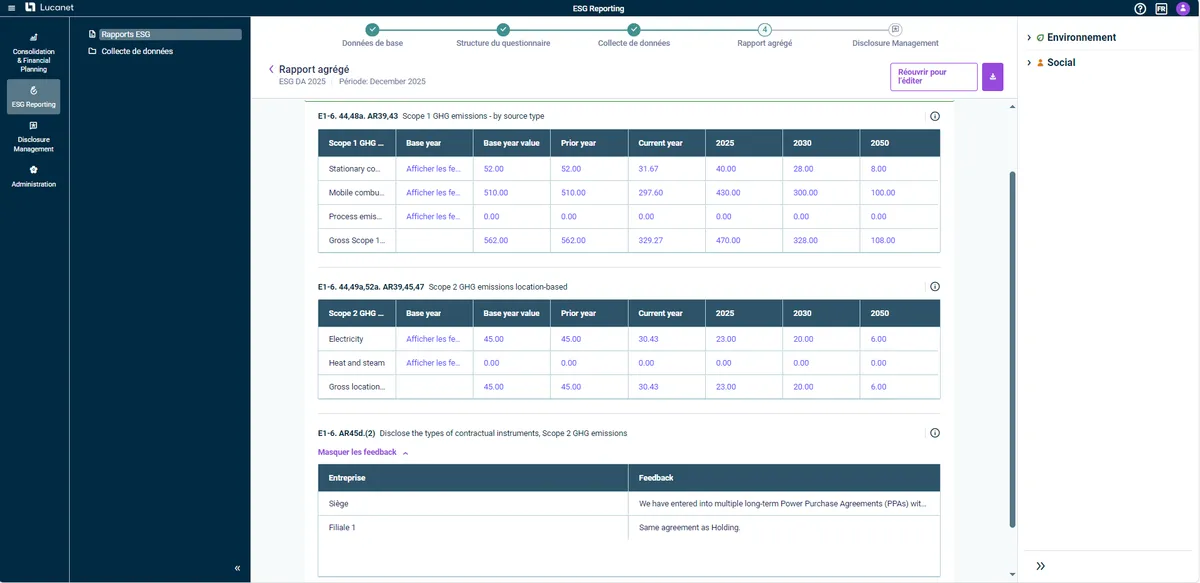Click the Lucanet logo
The height and width of the screenshot is (583, 1200).
tap(49, 8)
